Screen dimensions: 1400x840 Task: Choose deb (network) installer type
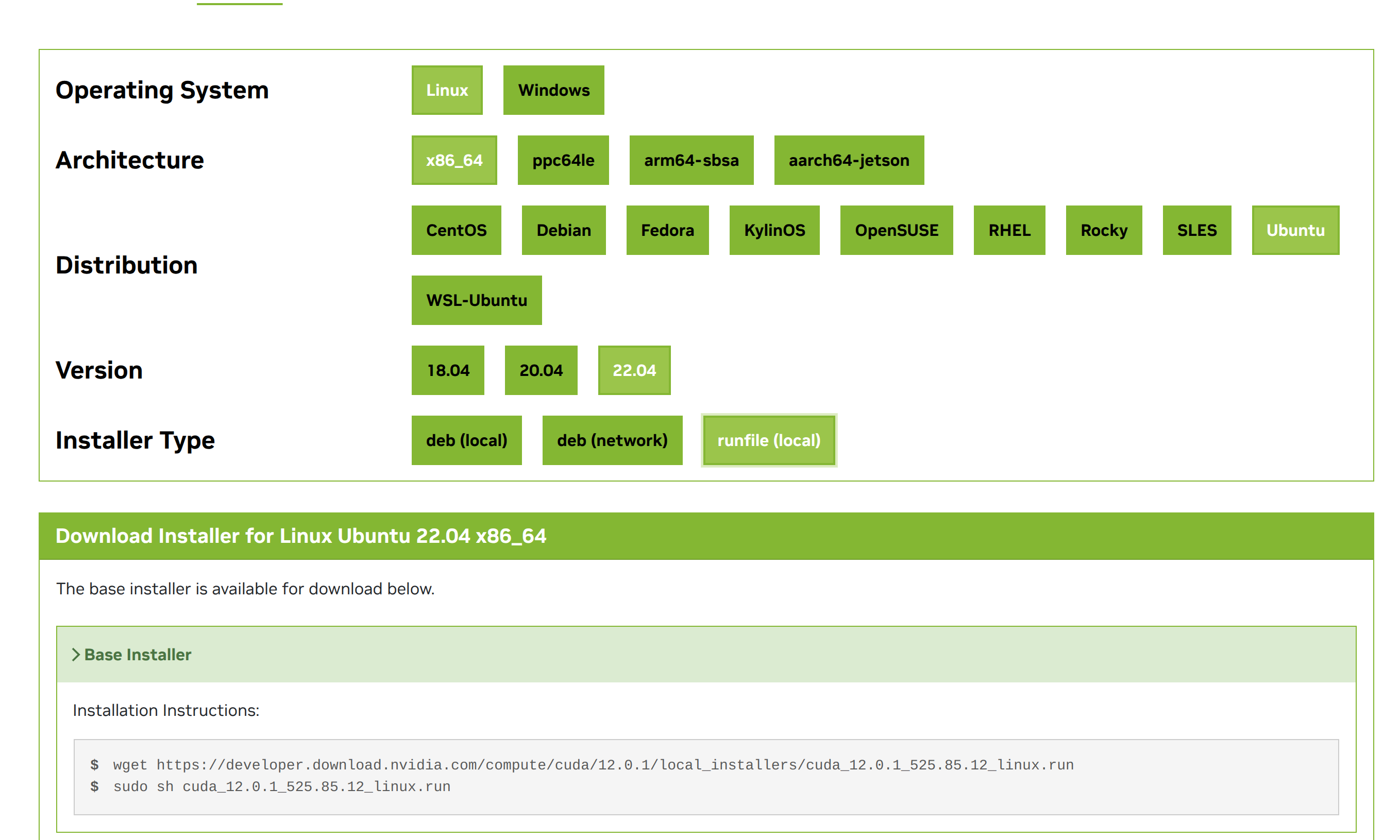pos(612,440)
